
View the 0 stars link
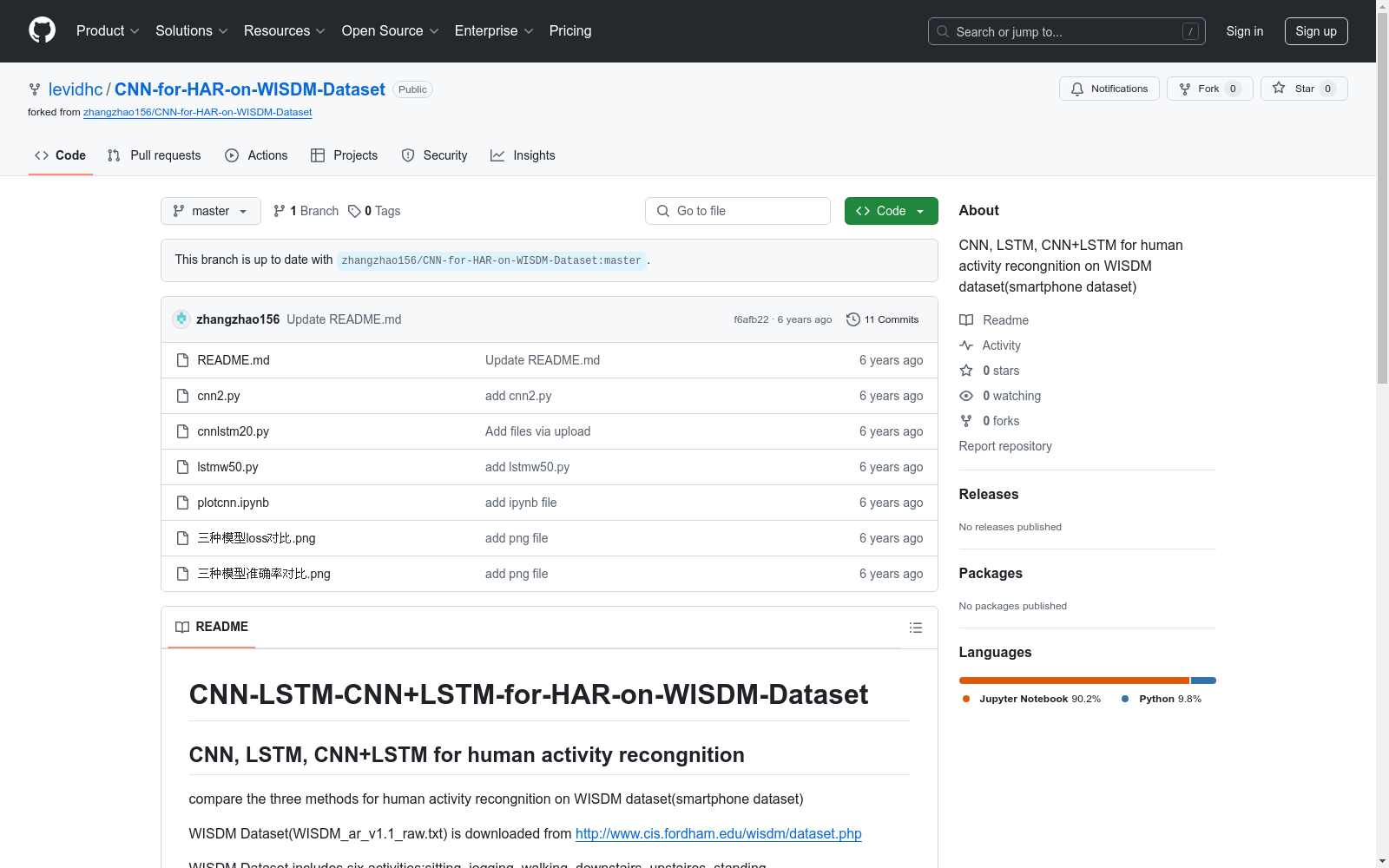[989, 371]
